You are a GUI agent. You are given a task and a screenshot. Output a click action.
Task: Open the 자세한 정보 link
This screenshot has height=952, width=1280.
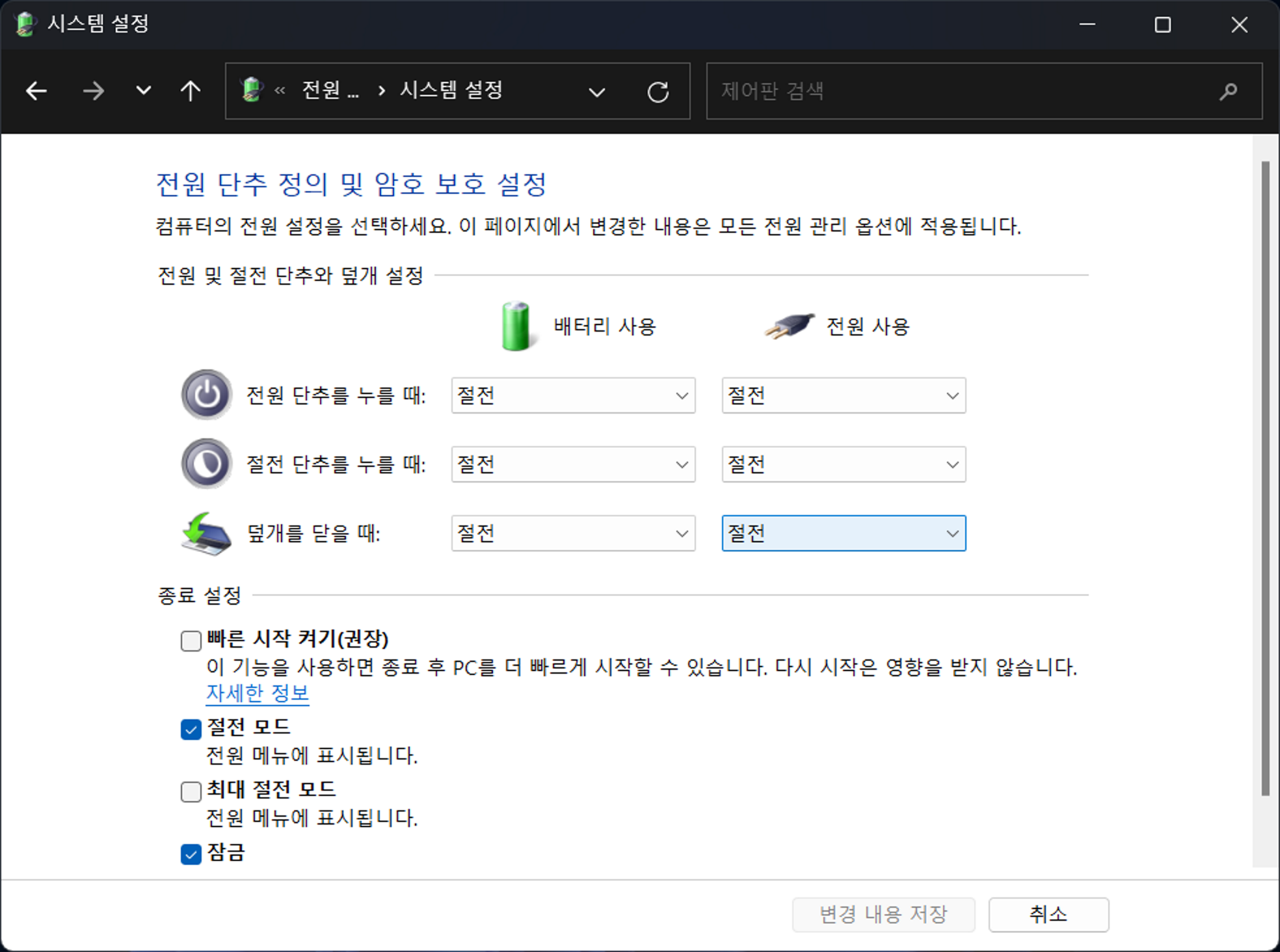257,693
